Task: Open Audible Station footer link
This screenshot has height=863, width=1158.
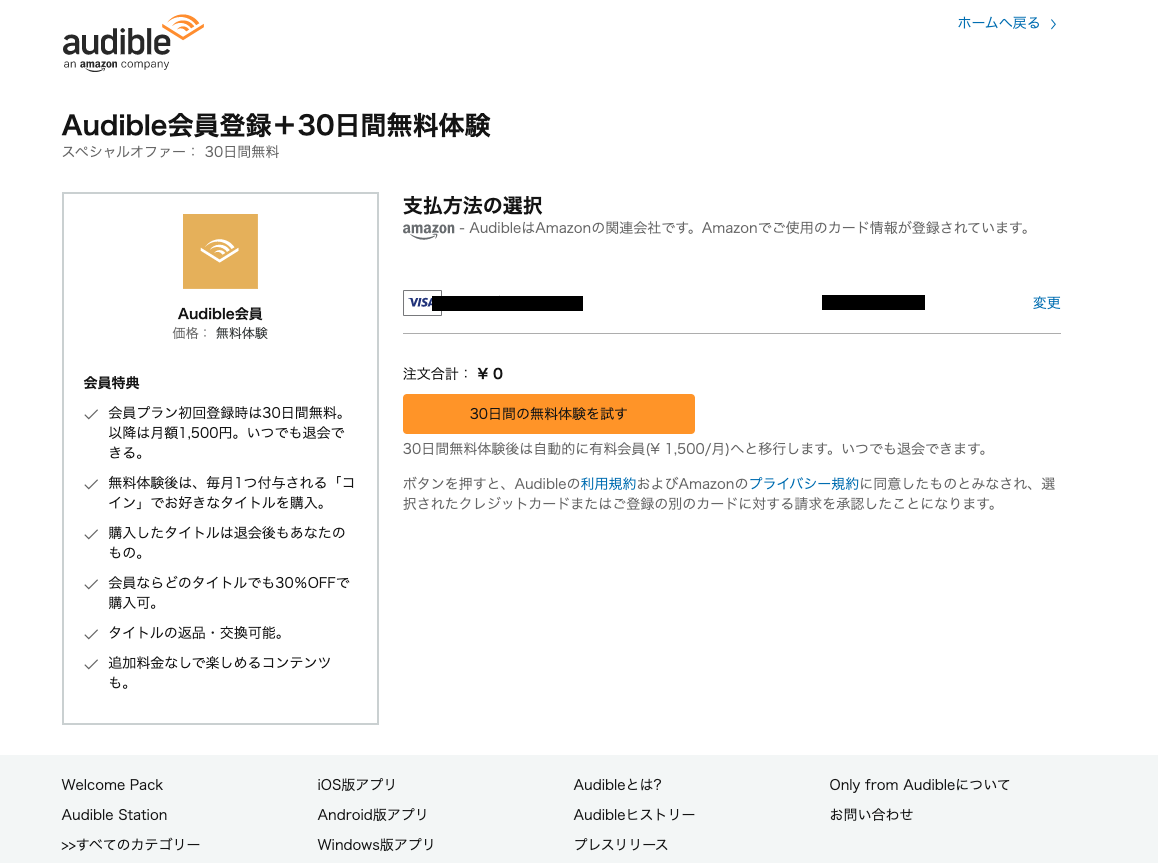Action: (114, 815)
